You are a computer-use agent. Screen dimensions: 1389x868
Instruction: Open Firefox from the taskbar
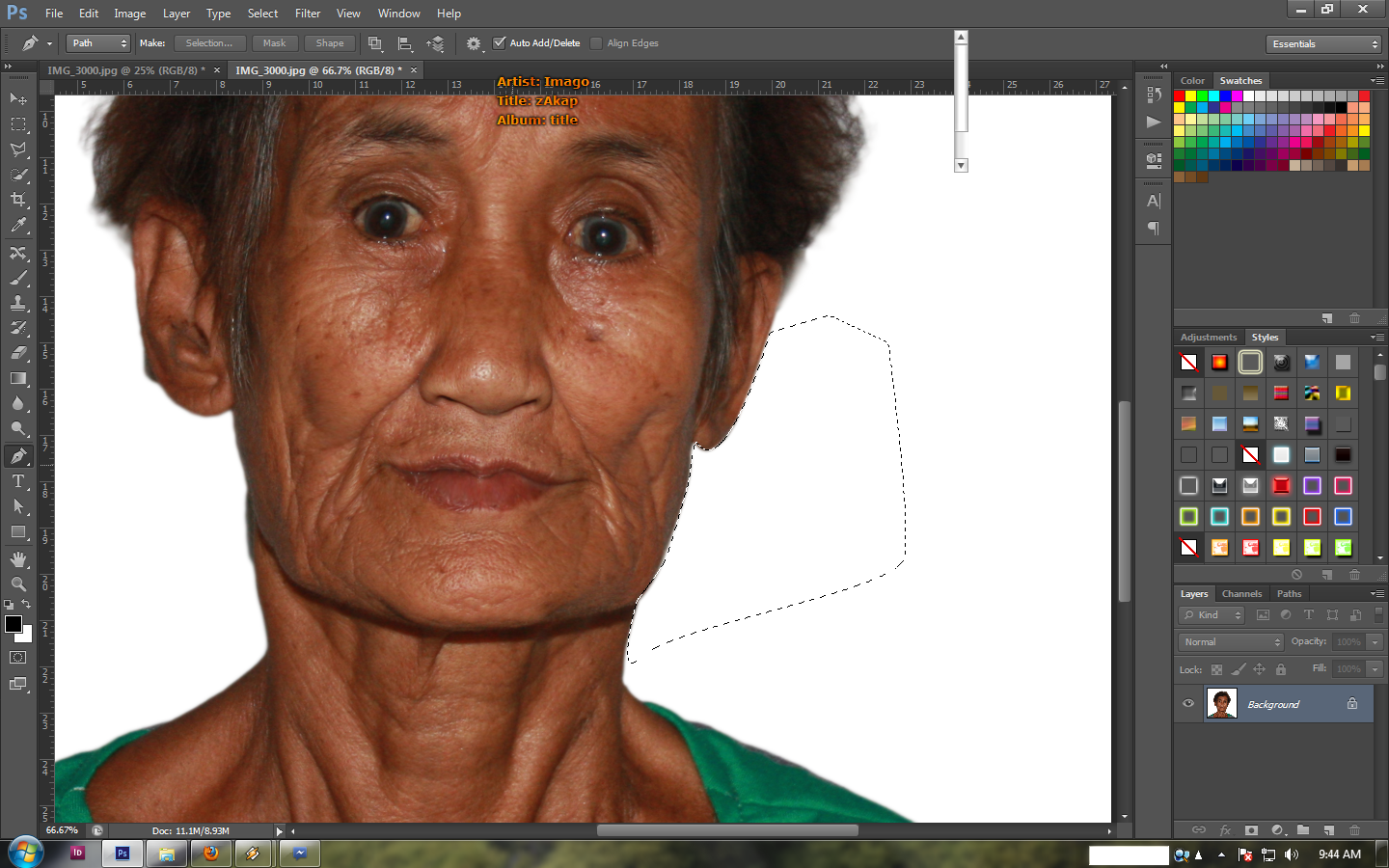pyautogui.click(x=210, y=854)
